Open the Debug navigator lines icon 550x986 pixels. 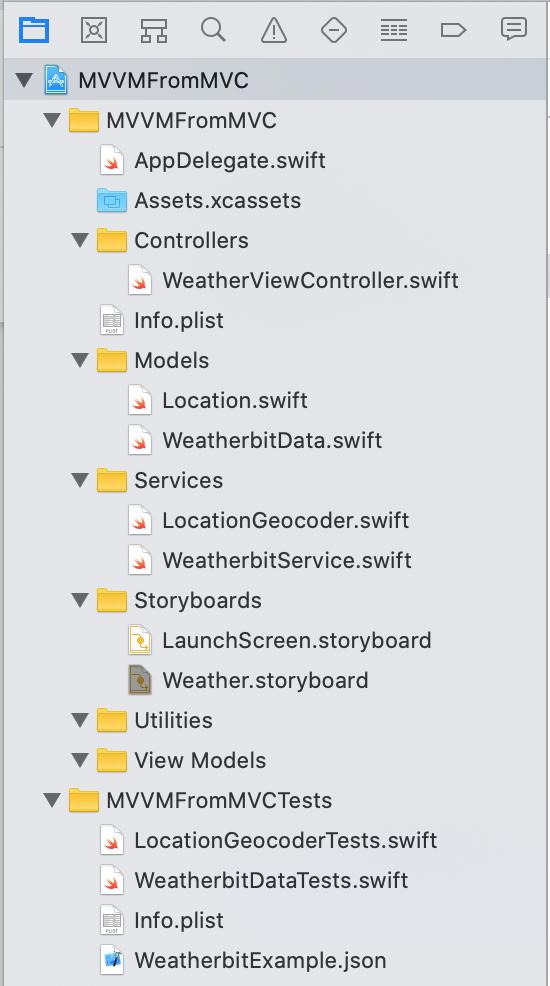pos(393,30)
